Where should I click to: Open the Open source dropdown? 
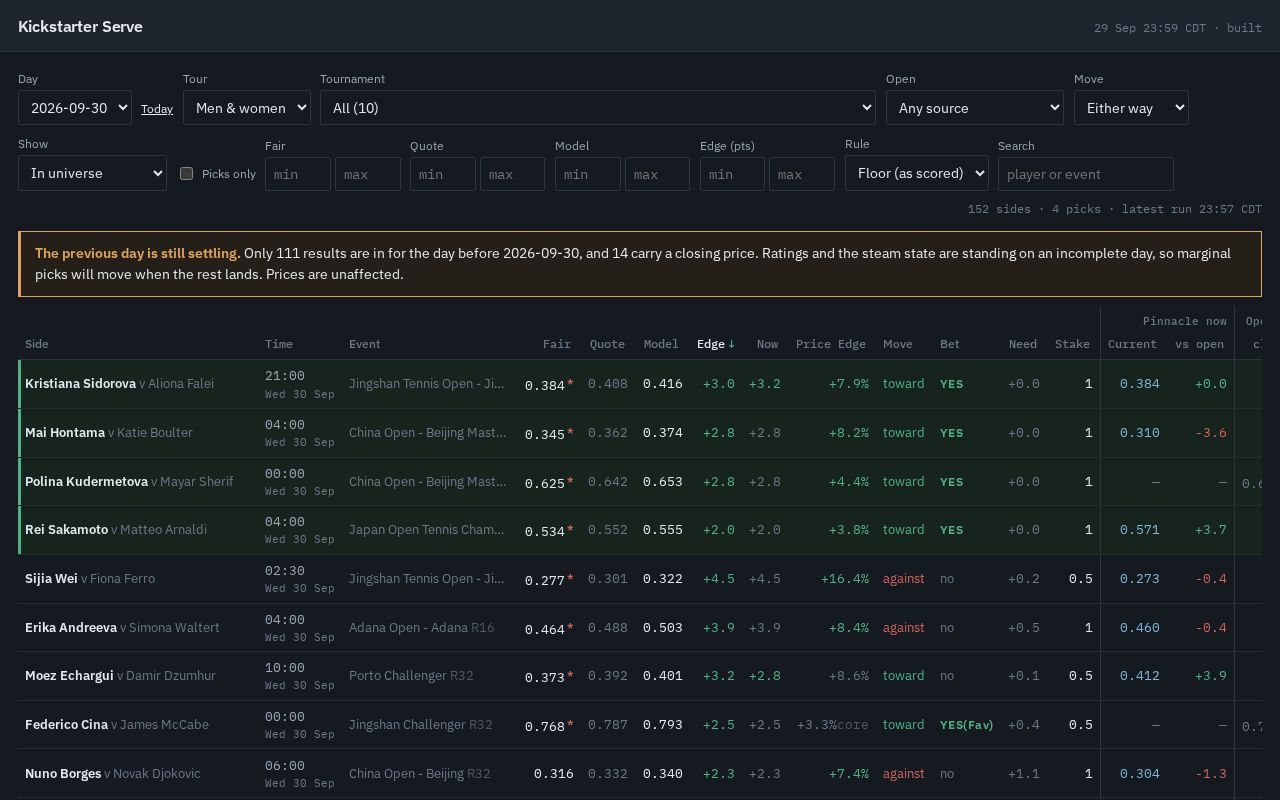975,108
